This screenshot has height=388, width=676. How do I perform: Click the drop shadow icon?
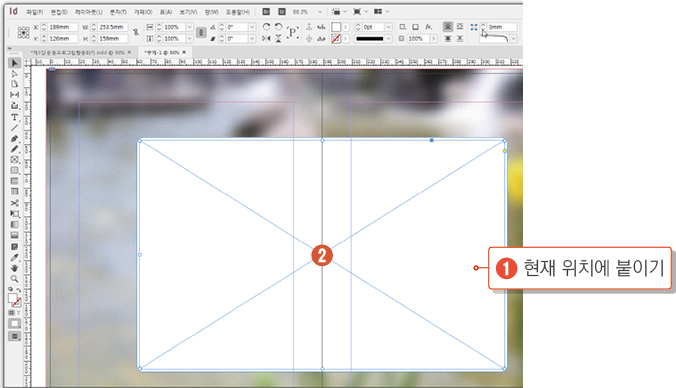point(415,27)
